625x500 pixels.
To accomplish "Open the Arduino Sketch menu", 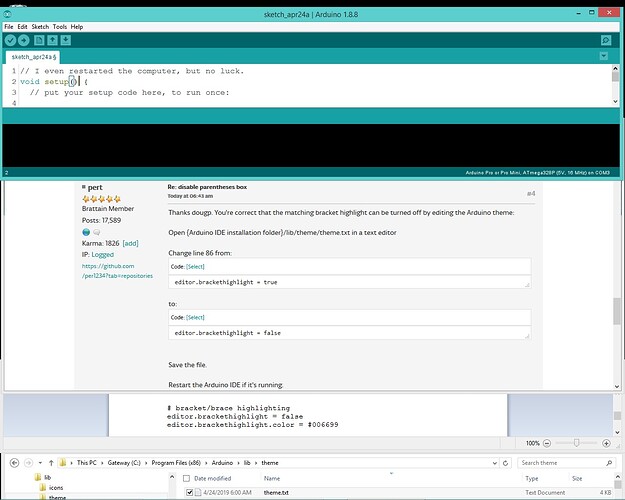I will (40, 27).
